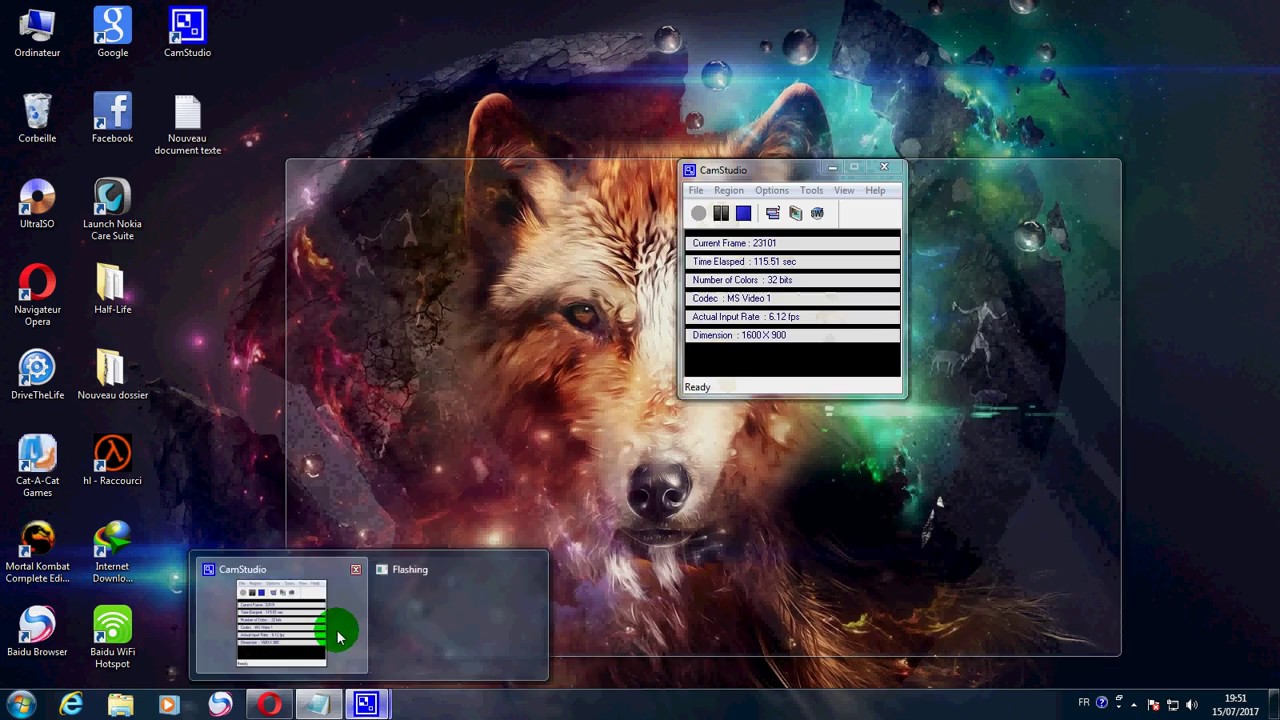1280x720 pixels.
Task: Select the Baidu WiFi Hotspot desktop icon
Action: click(x=112, y=638)
